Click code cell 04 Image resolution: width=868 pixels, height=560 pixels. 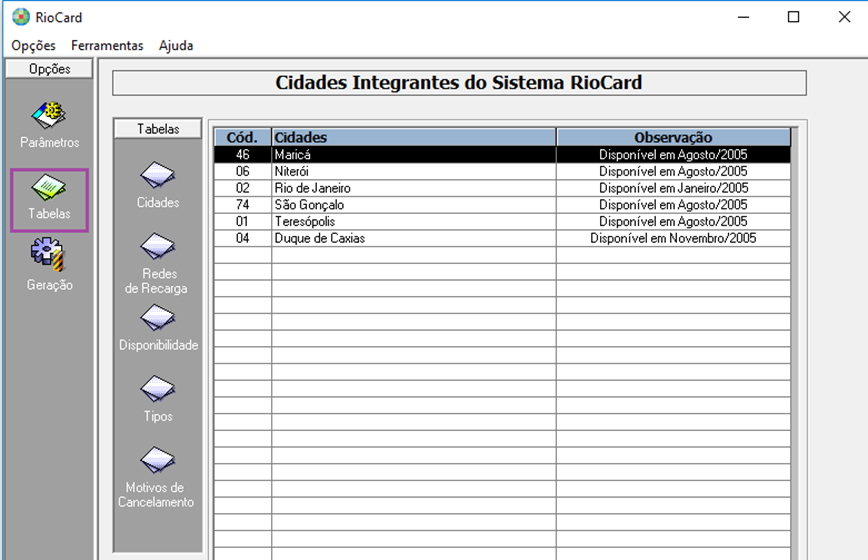click(x=242, y=238)
